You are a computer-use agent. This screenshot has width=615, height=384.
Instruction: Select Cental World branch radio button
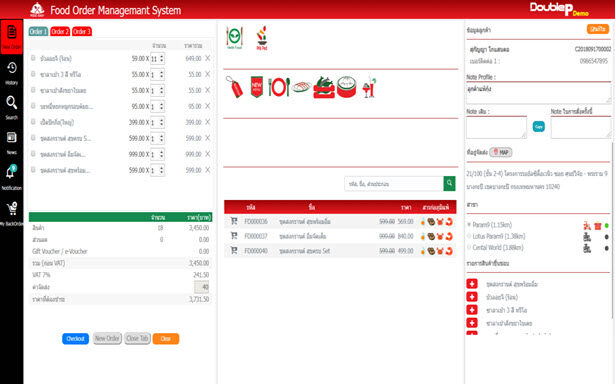469,248
